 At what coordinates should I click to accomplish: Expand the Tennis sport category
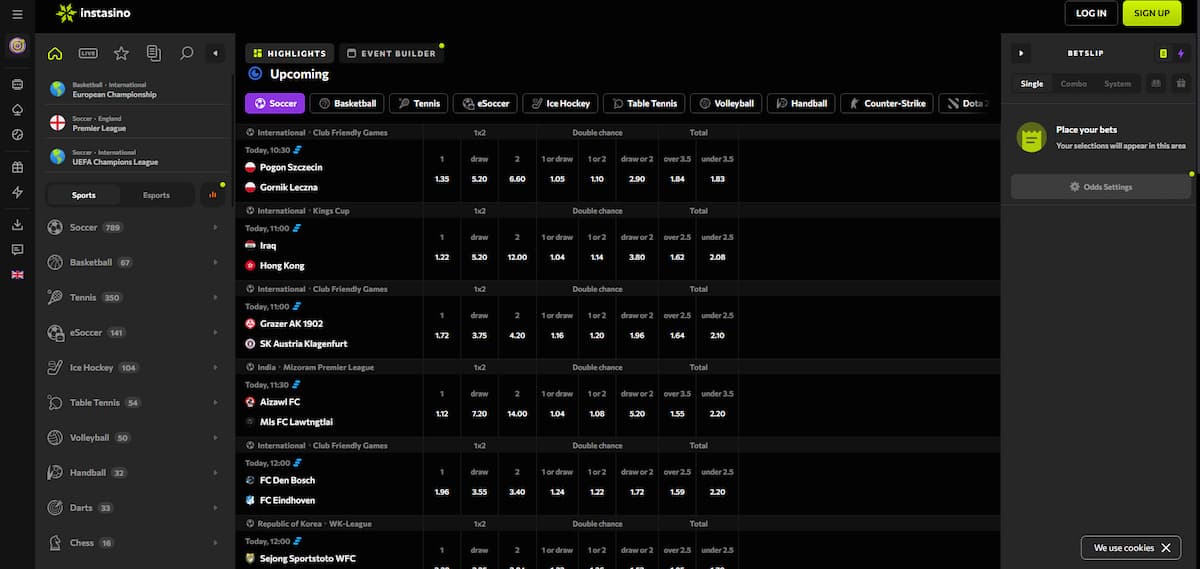coord(133,298)
